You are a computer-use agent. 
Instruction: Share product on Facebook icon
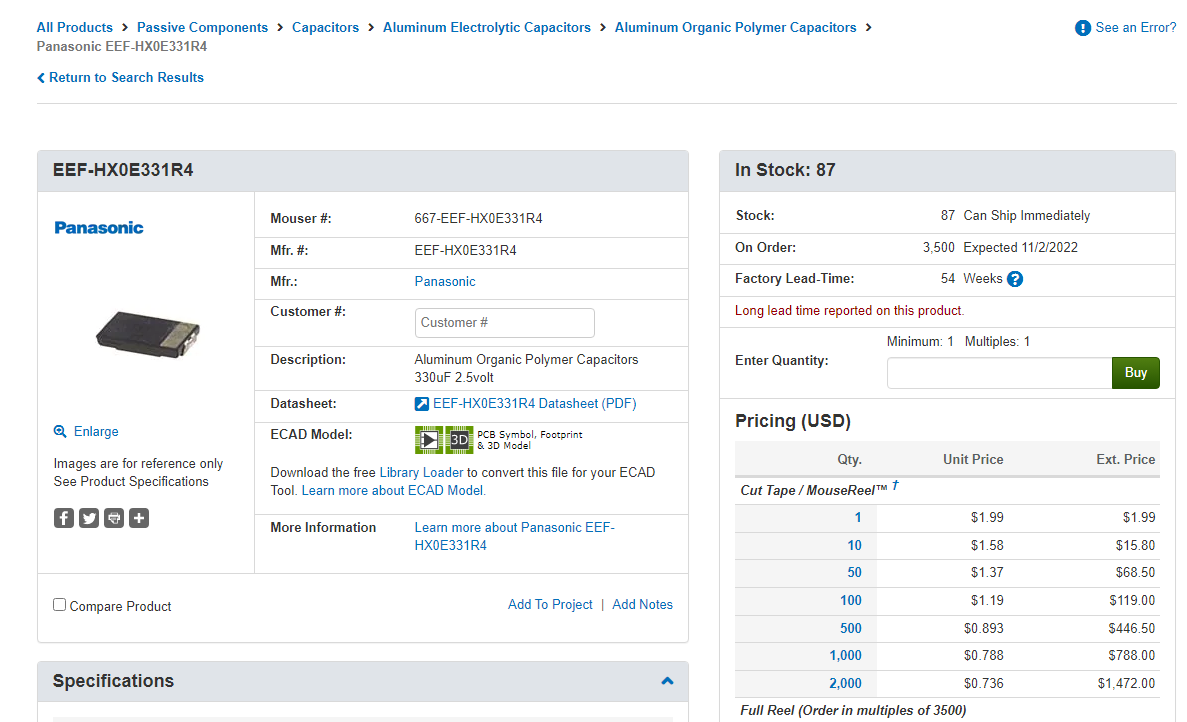pyautogui.click(x=64, y=518)
